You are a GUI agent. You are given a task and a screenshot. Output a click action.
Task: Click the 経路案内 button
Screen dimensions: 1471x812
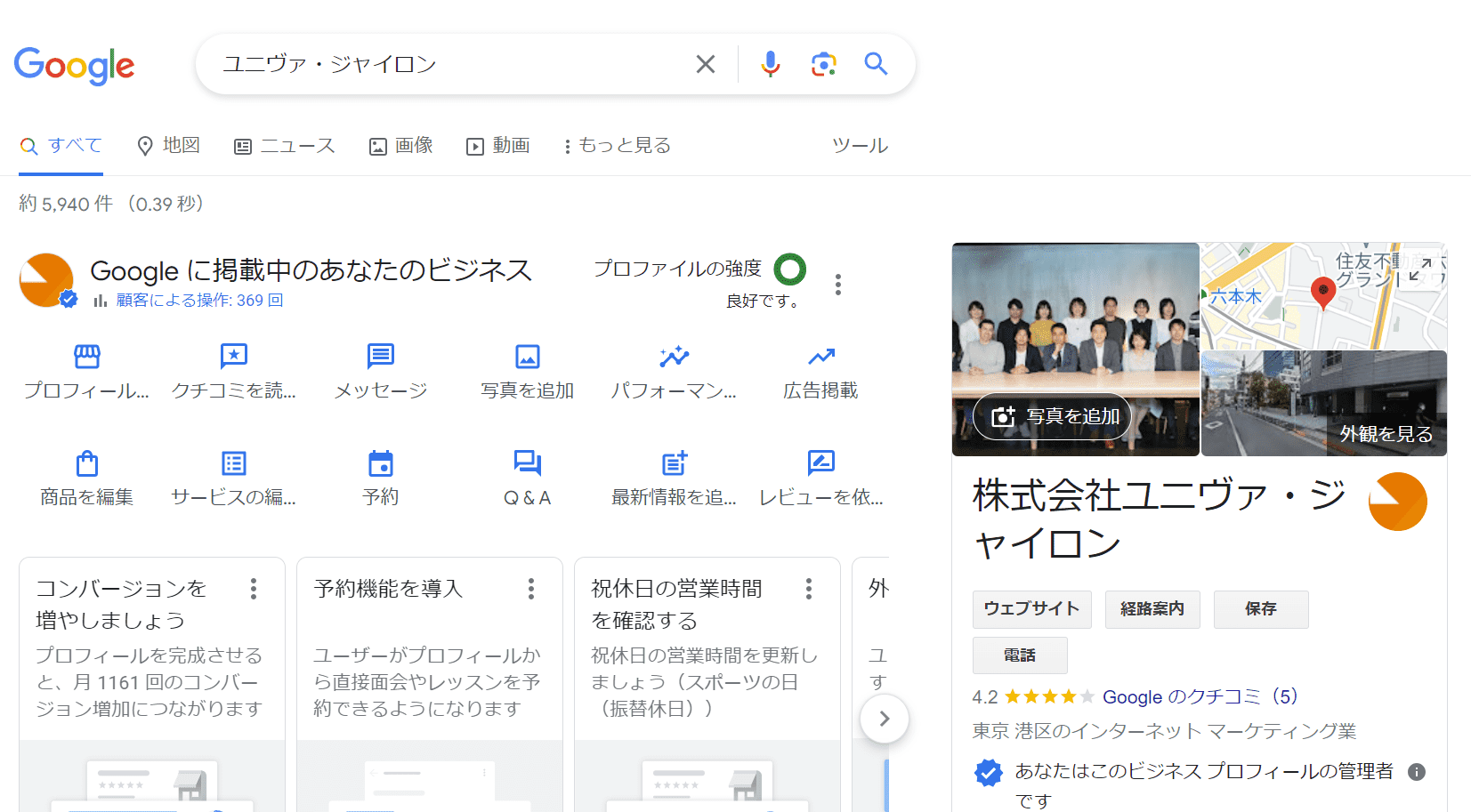(1152, 609)
